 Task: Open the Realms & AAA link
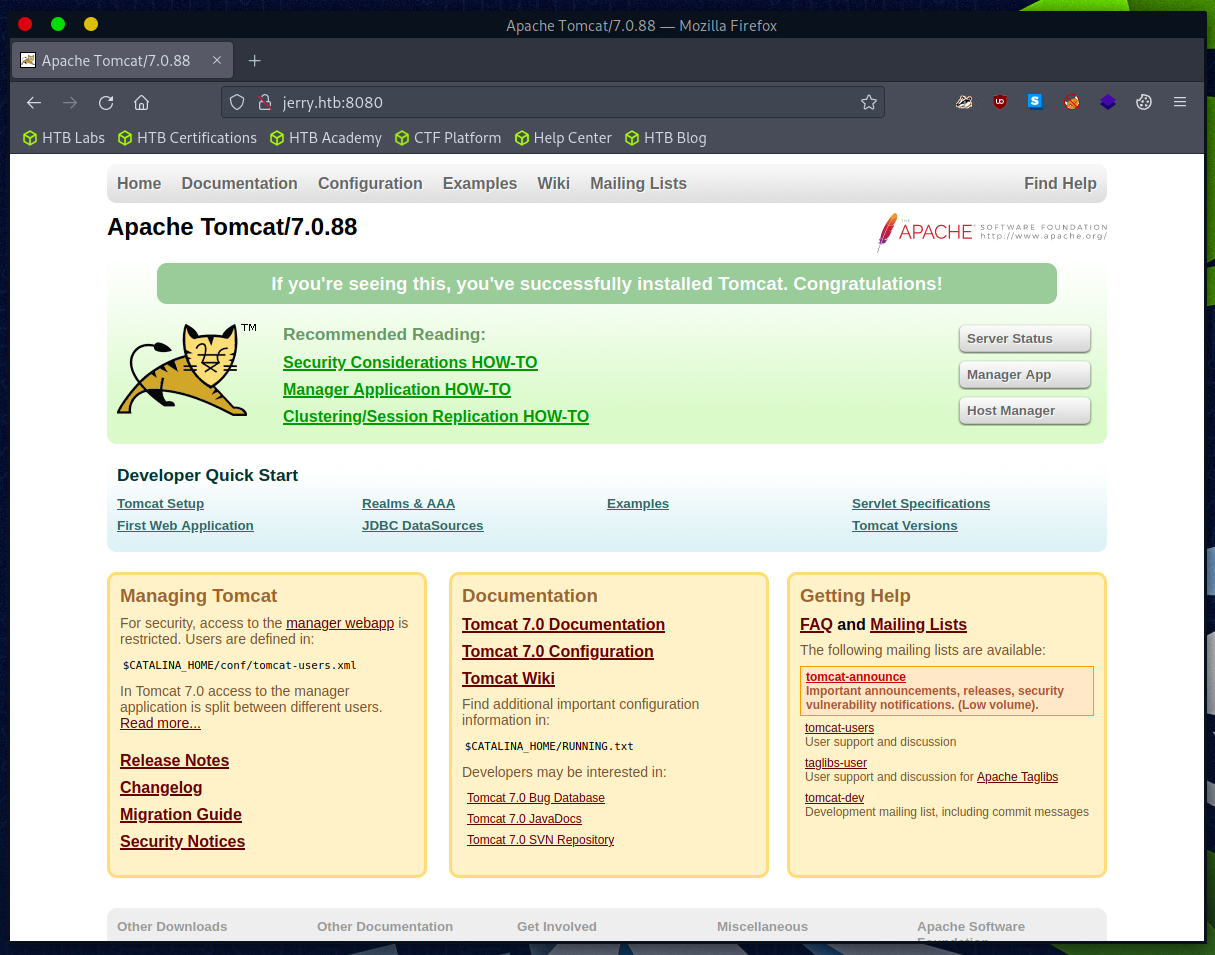click(408, 504)
